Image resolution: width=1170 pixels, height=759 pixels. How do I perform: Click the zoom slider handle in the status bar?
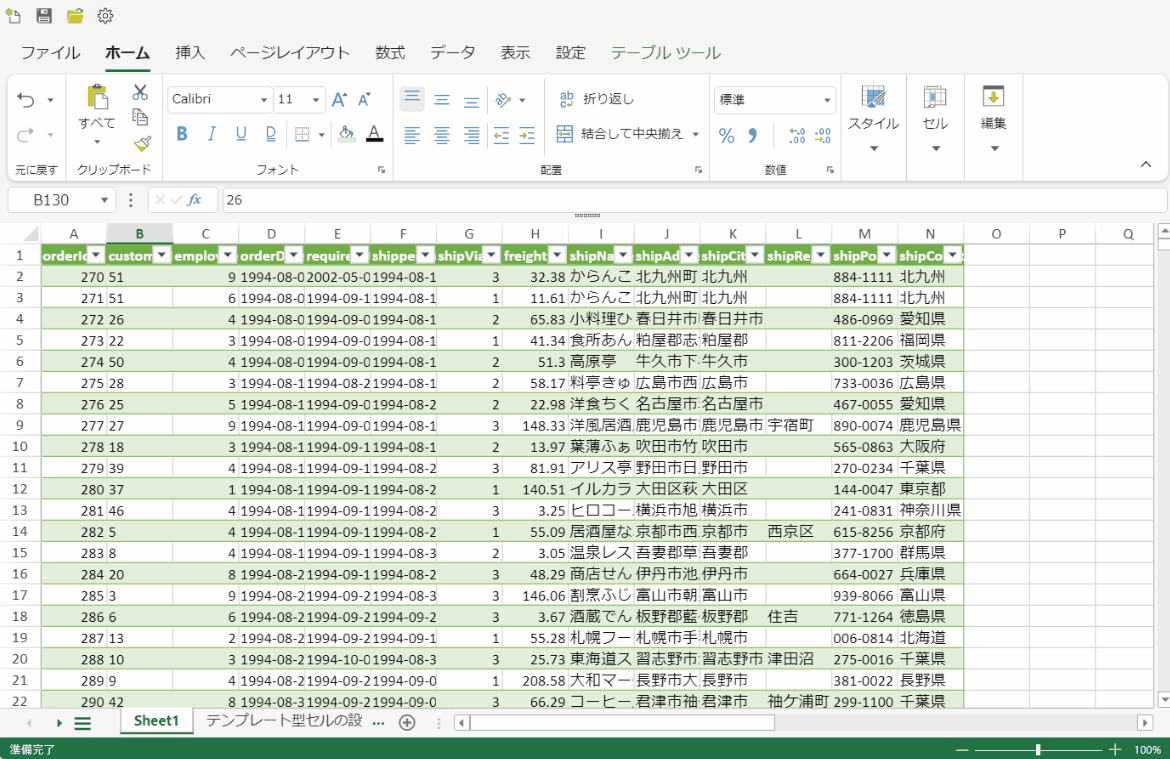click(x=1038, y=749)
